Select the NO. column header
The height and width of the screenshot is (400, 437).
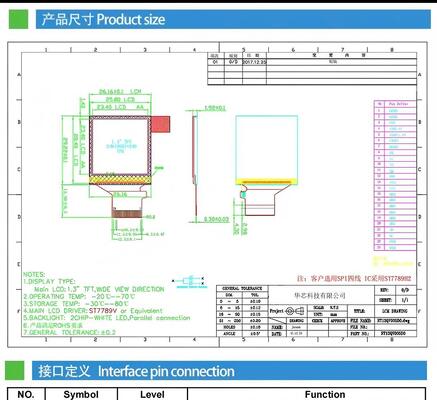click(x=26, y=394)
